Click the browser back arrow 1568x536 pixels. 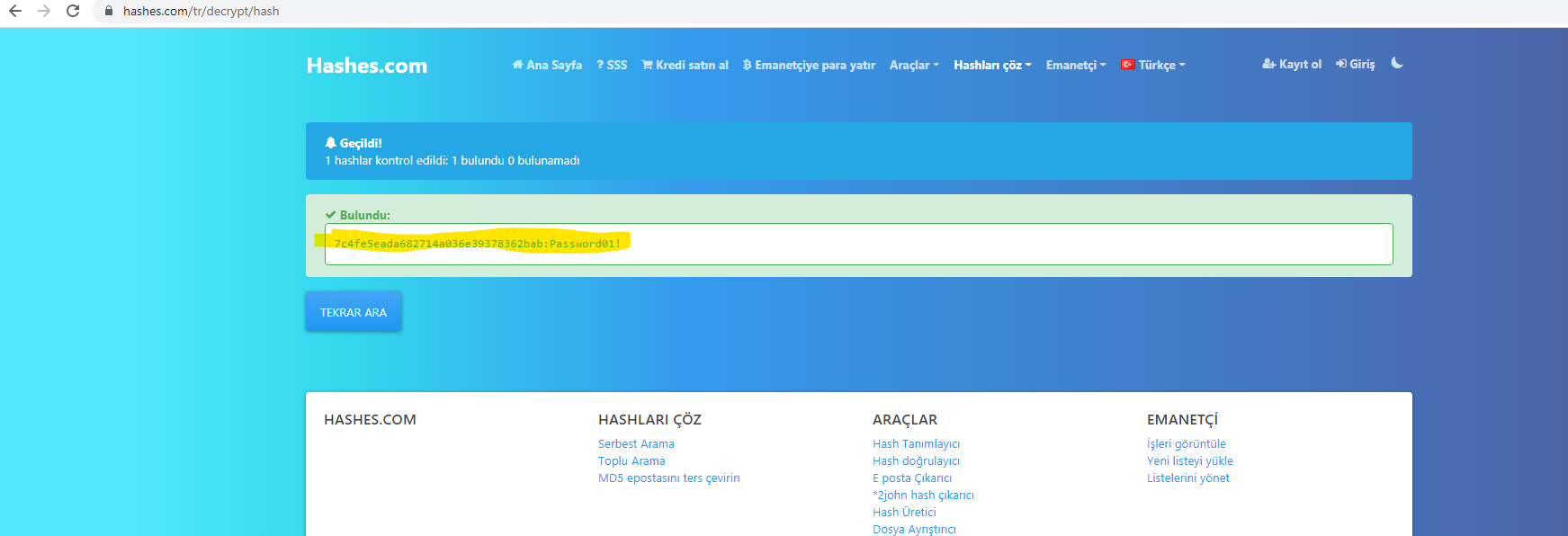(x=15, y=11)
